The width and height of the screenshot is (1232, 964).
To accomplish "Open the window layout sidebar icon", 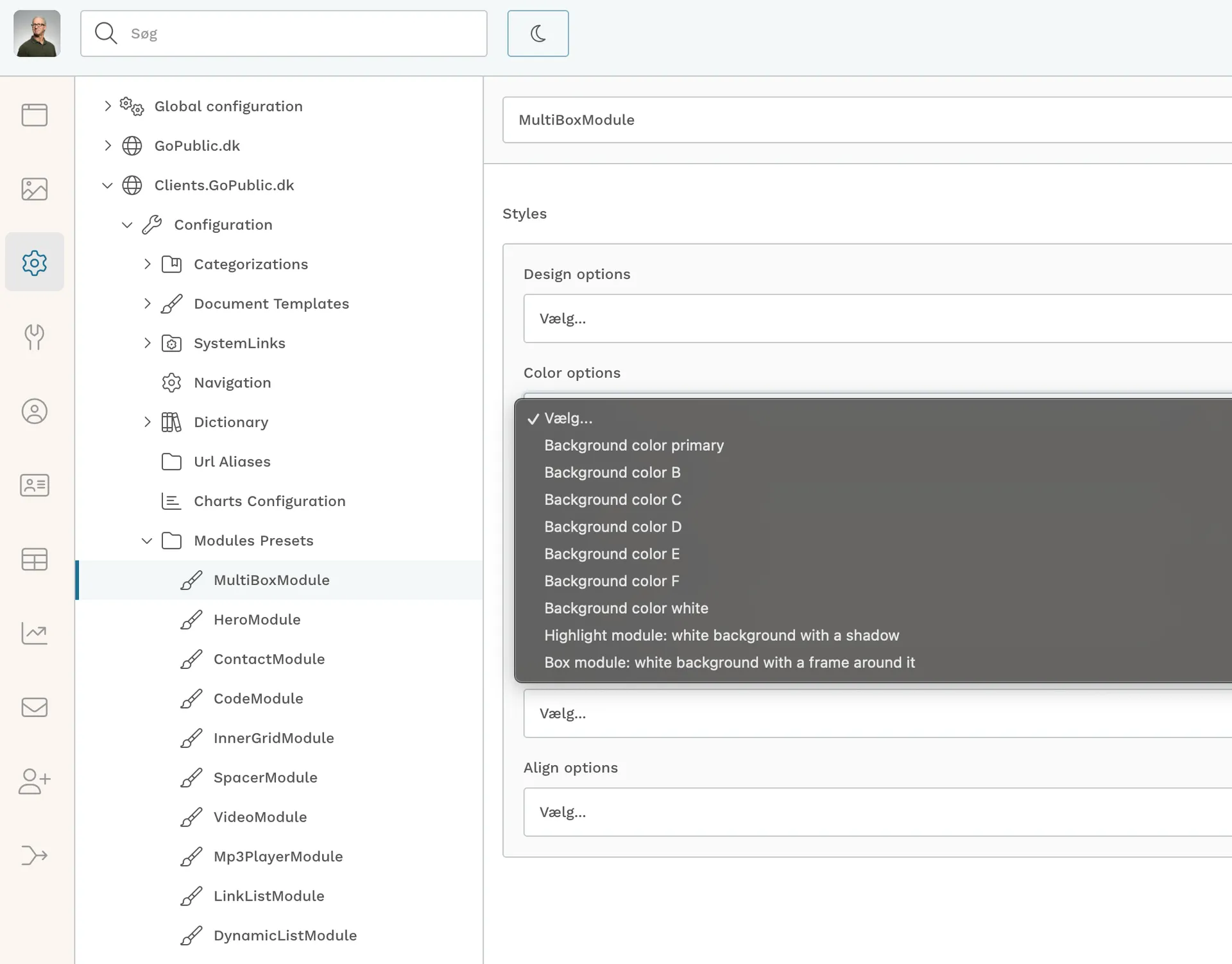I will (x=35, y=115).
